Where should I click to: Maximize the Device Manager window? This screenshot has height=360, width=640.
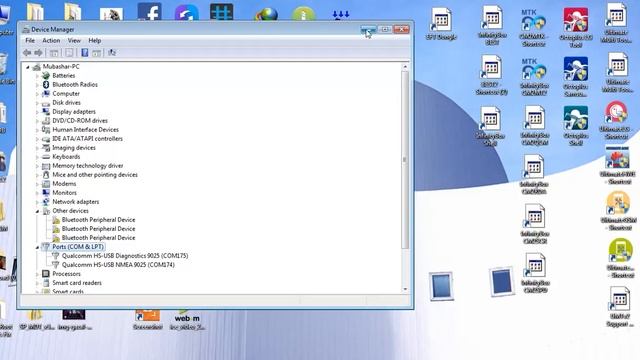(x=384, y=29)
